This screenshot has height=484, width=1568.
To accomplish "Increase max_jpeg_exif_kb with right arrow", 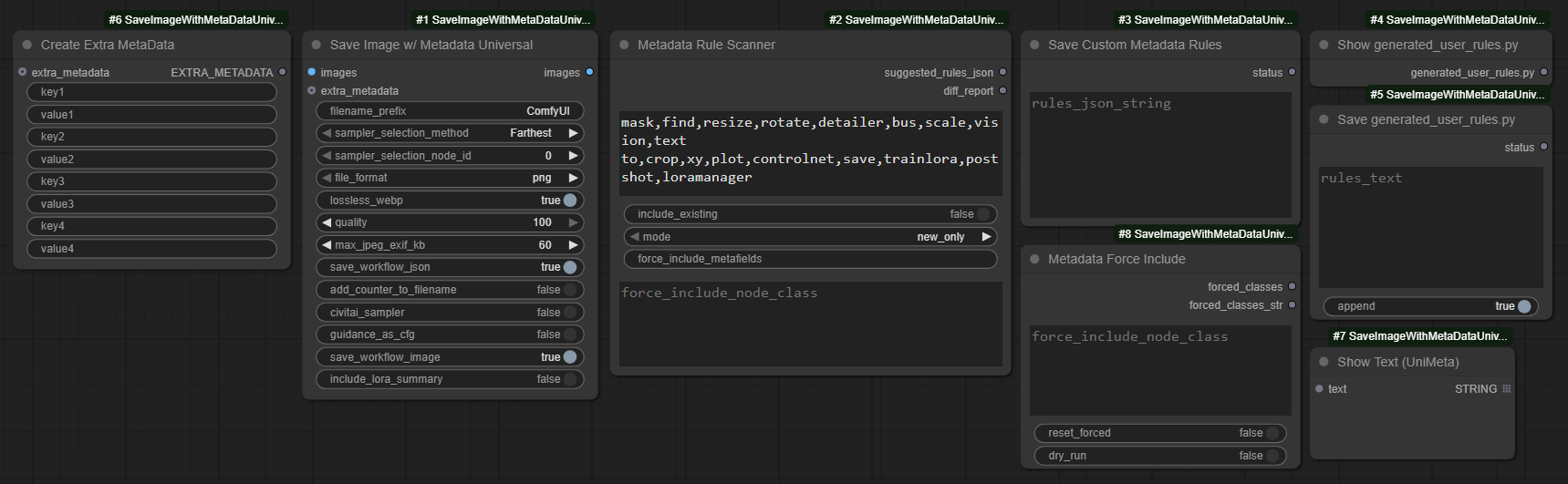I will pyautogui.click(x=573, y=245).
